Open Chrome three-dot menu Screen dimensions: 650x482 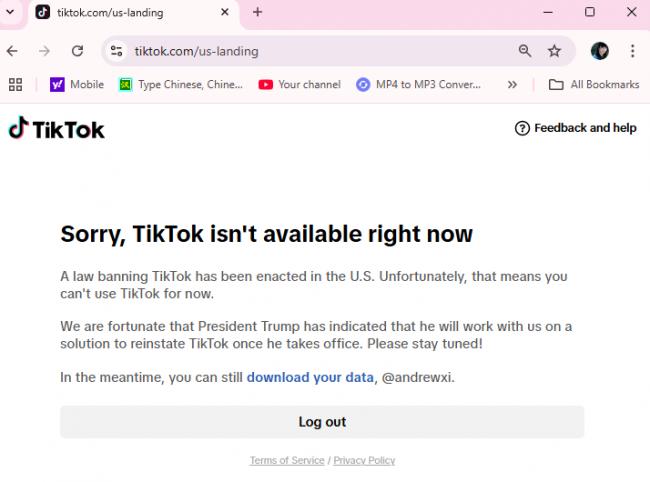[632, 51]
